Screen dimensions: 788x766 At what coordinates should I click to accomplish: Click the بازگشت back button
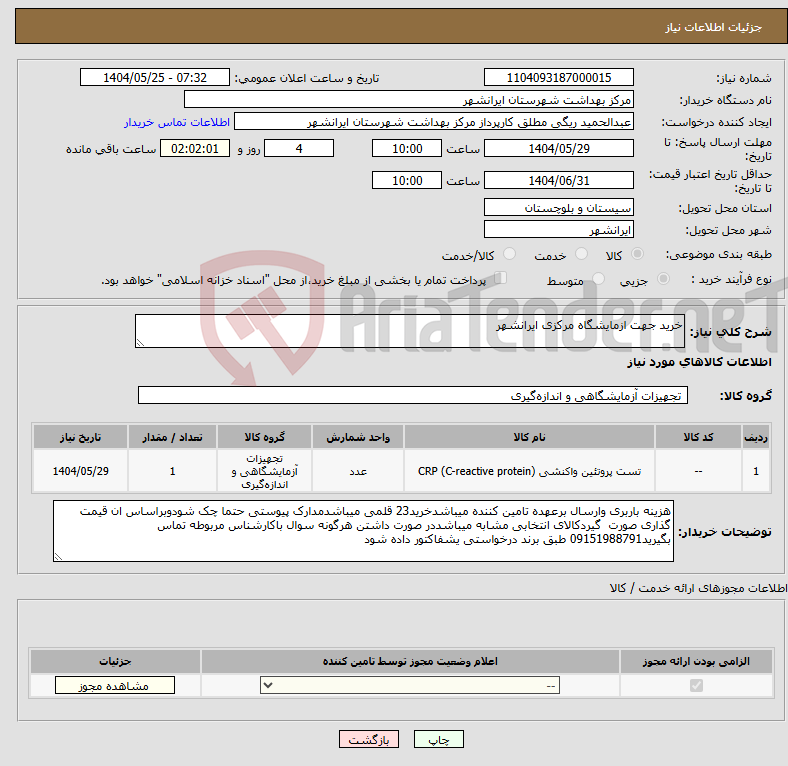click(x=369, y=739)
